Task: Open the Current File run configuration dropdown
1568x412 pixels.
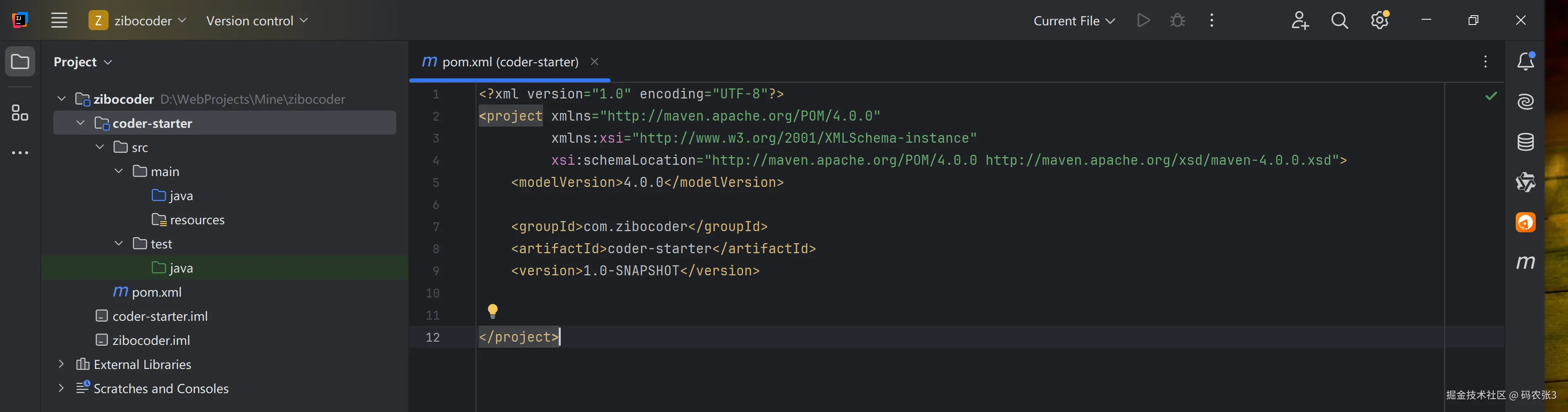Action: (x=1074, y=20)
